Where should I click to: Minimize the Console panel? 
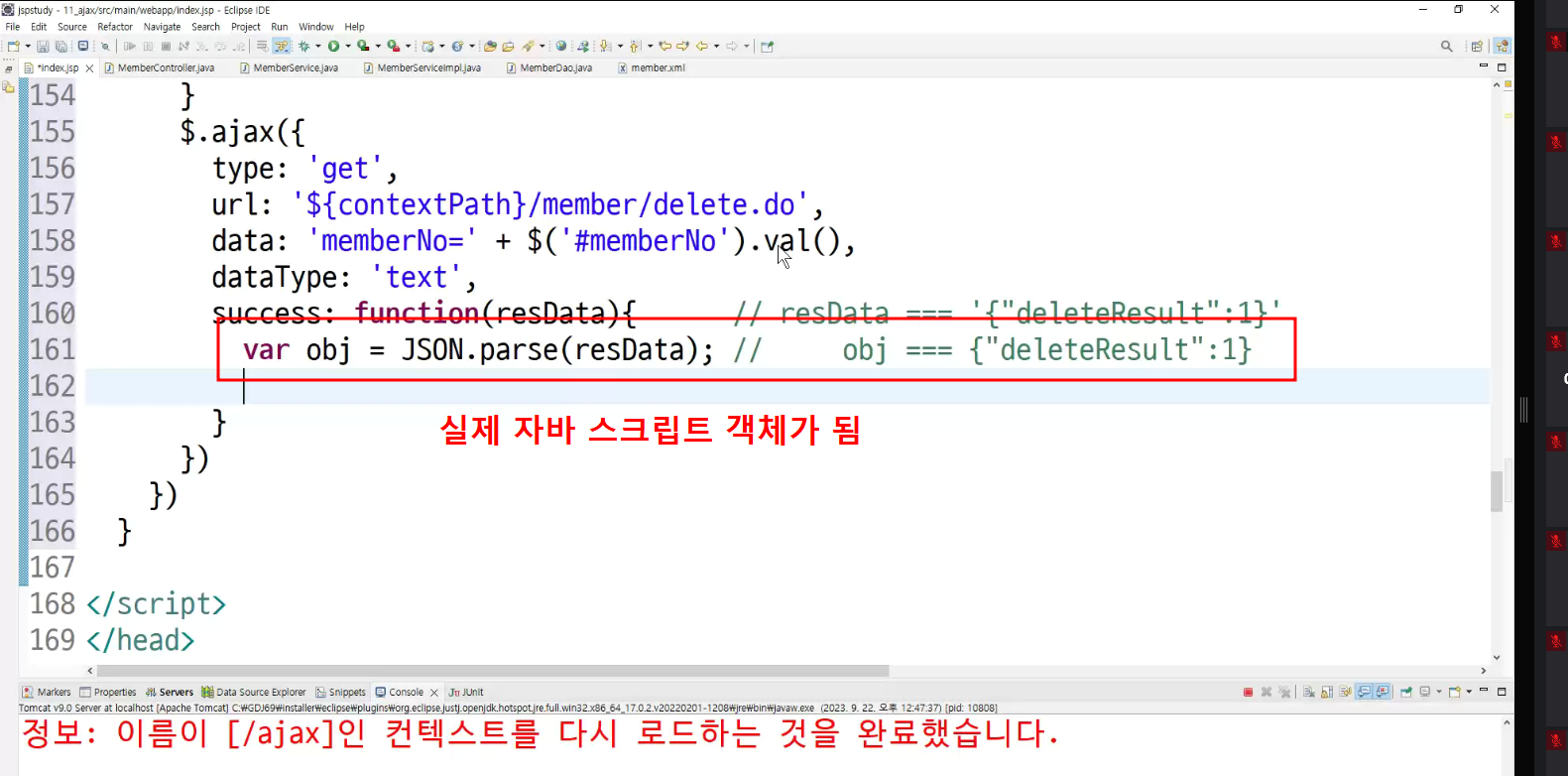pyautogui.click(x=1484, y=691)
